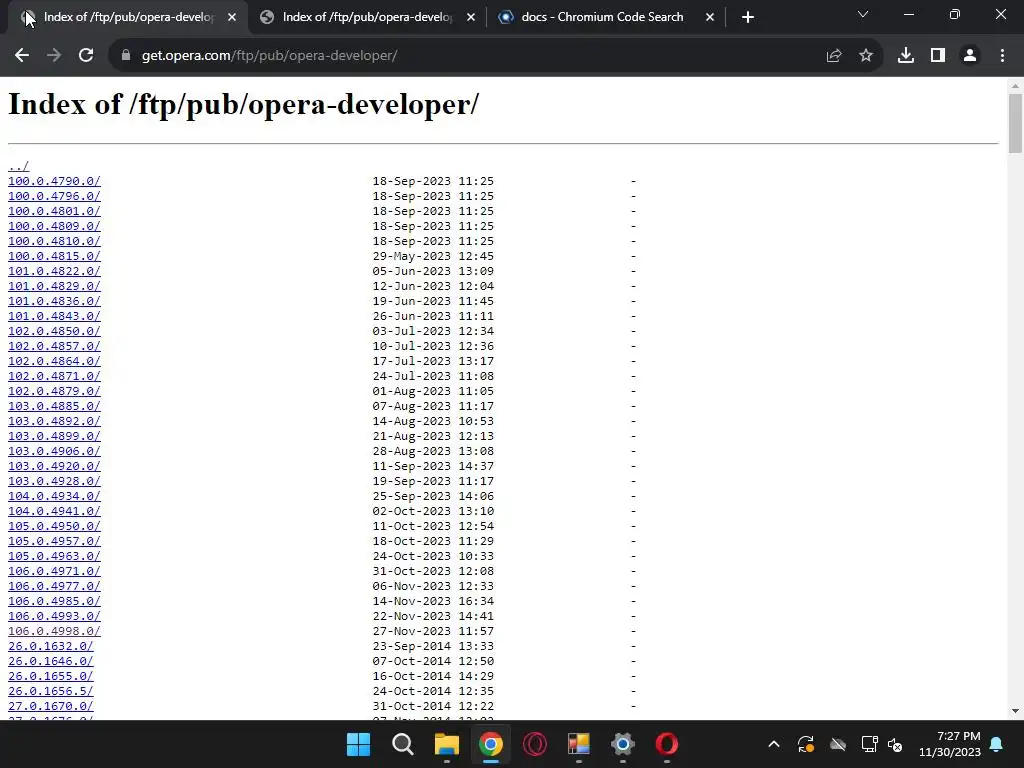Toggle the side panel icon
The height and width of the screenshot is (768, 1024).
click(938, 56)
